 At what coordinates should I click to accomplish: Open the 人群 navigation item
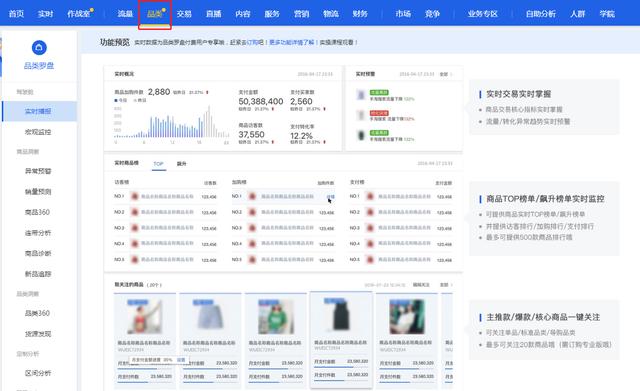(578, 14)
